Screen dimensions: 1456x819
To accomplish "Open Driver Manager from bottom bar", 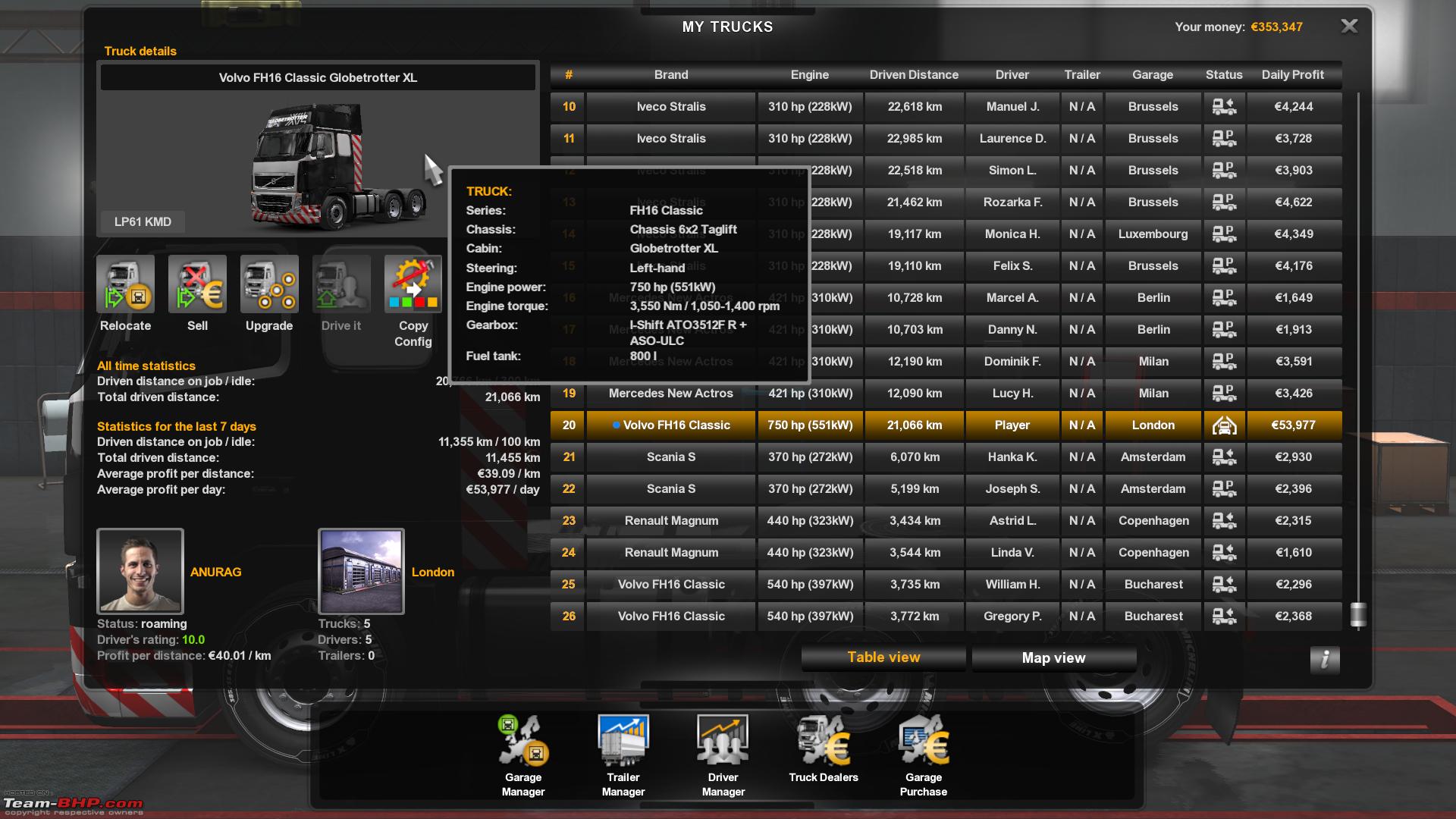I will coord(723,740).
